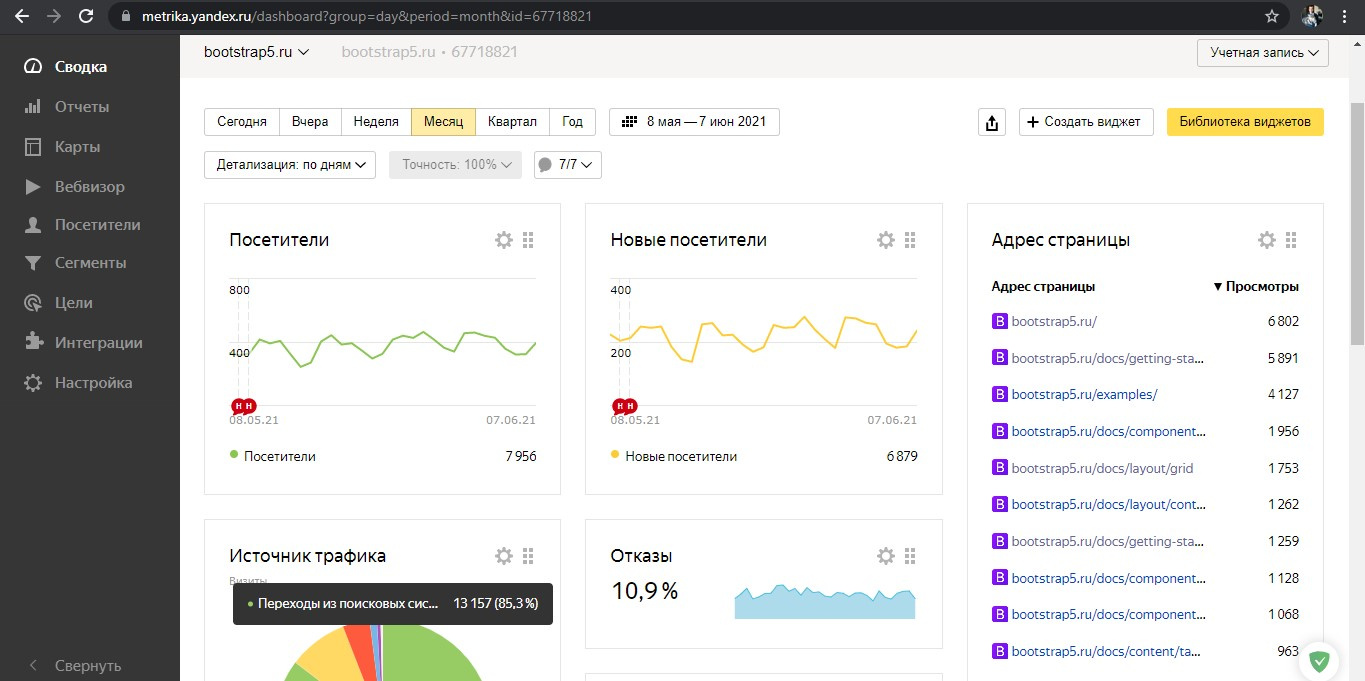Open settings gear of Новые посетители widget
The height and width of the screenshot is (681, 1365).
885,240
